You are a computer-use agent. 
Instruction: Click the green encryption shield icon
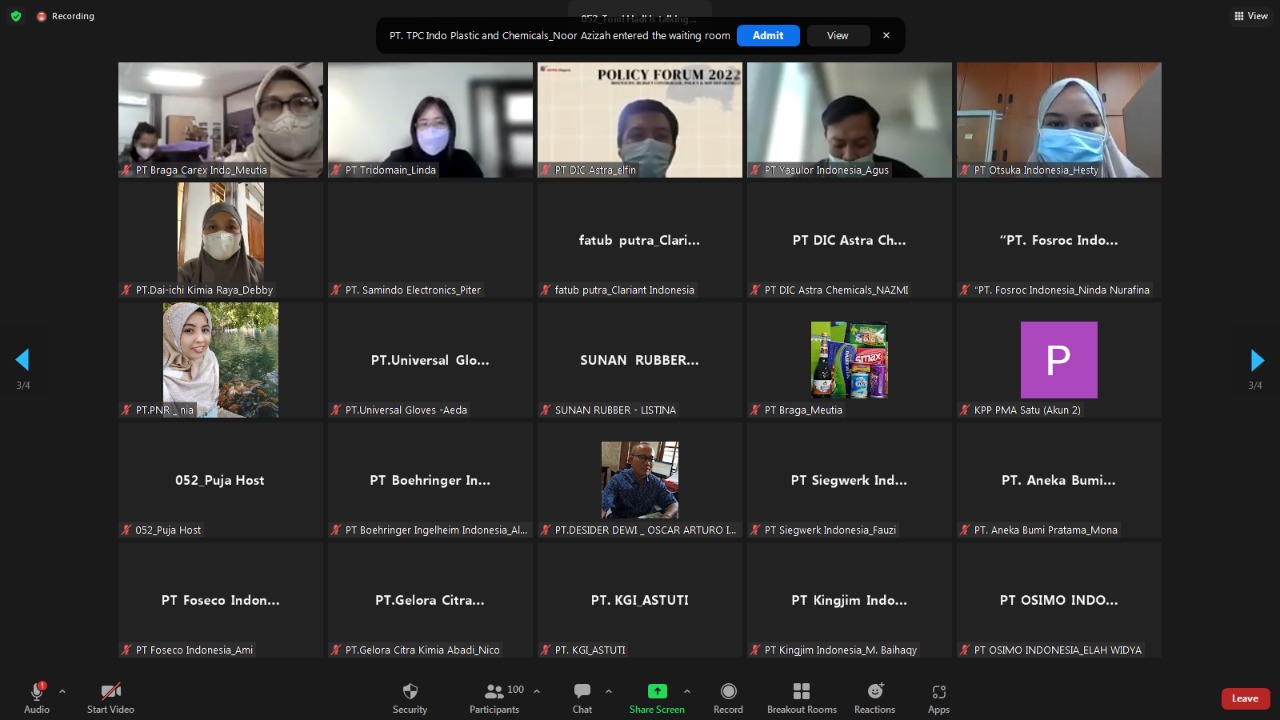click(x=15, y=16)
